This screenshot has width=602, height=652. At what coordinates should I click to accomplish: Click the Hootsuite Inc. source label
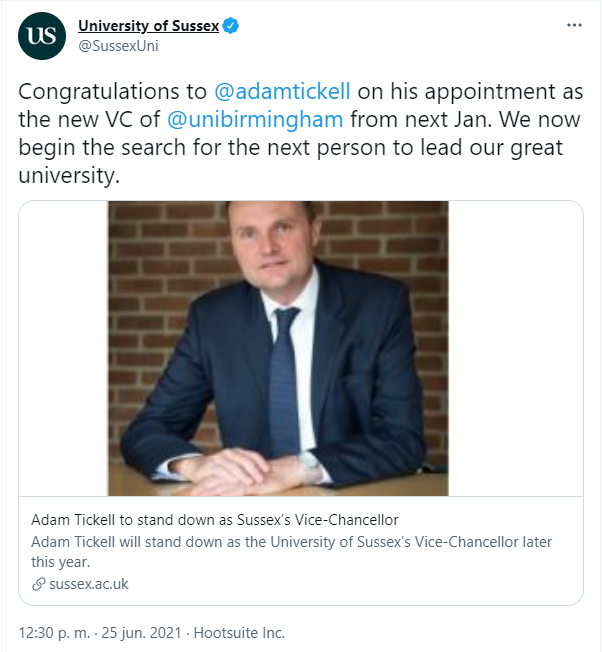pyautogui.click(x=239, y=633)
